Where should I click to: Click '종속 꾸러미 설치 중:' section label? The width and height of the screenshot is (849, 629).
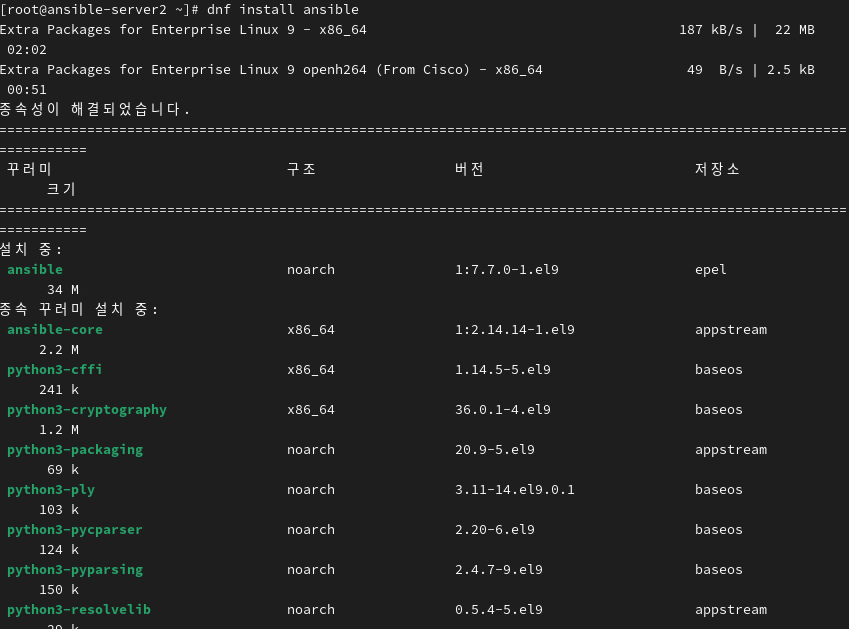[79, 310]
